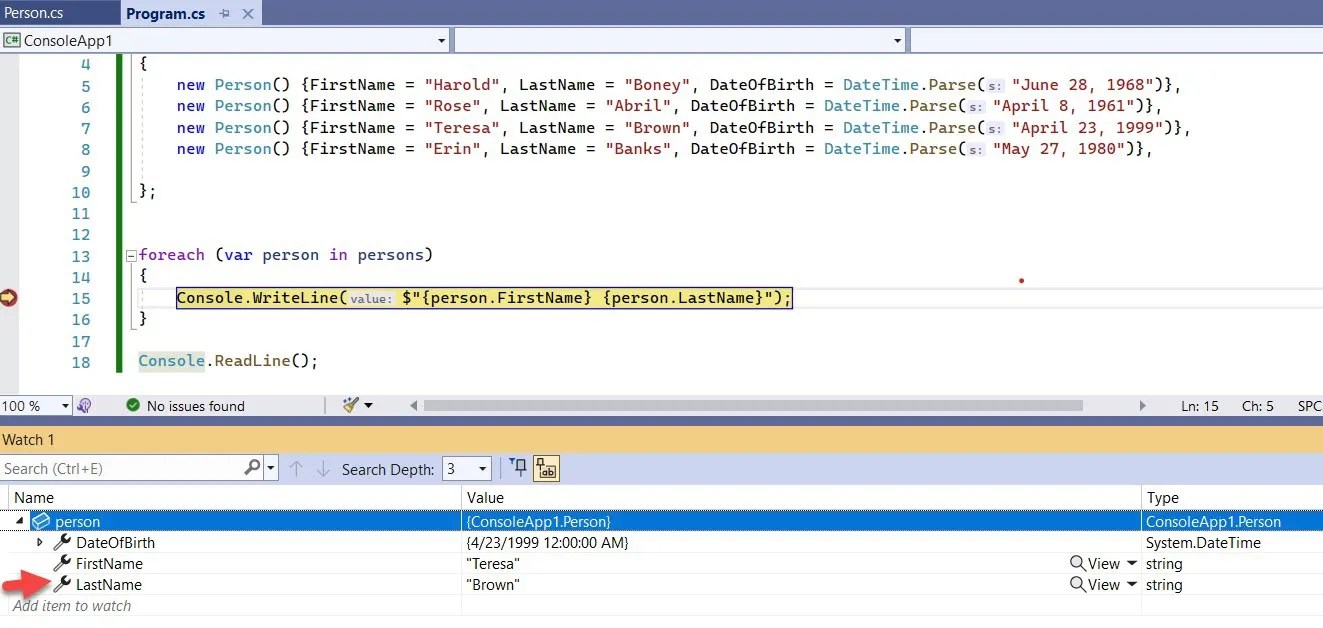
Task: Switch to the Program.cs tab
Action: (166, 13)
